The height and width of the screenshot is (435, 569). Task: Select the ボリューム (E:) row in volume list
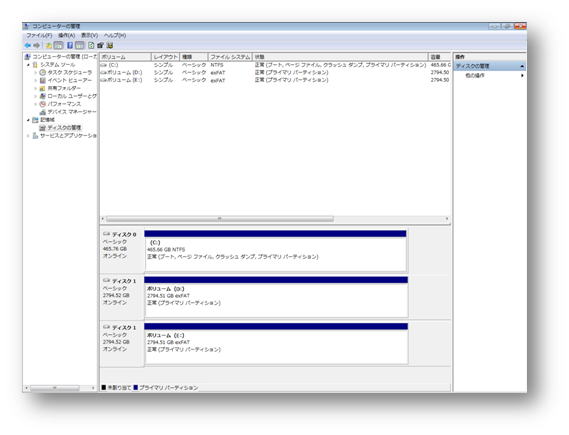[x=275, y=80]
